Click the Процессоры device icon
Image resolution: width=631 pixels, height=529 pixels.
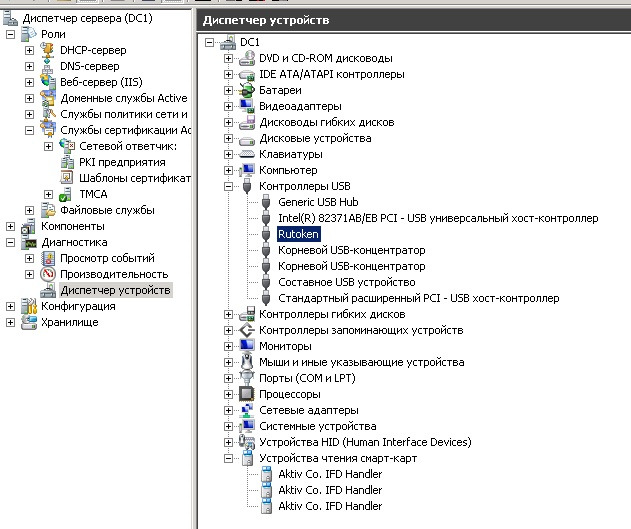[248, 394]
